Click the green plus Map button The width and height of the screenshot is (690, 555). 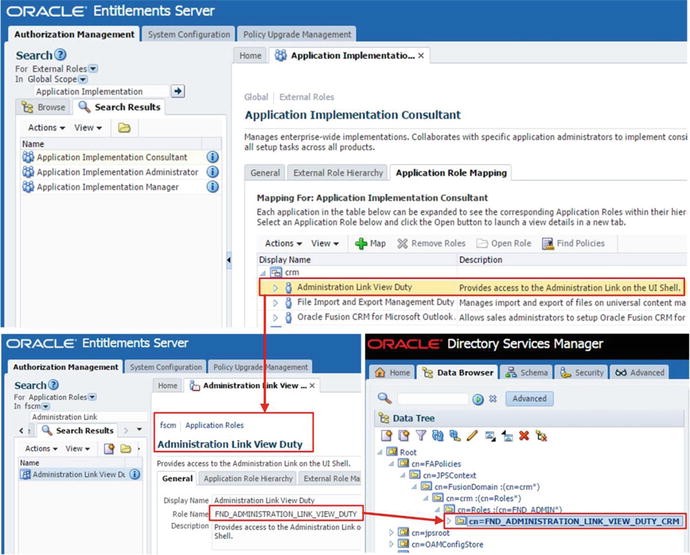370,243
